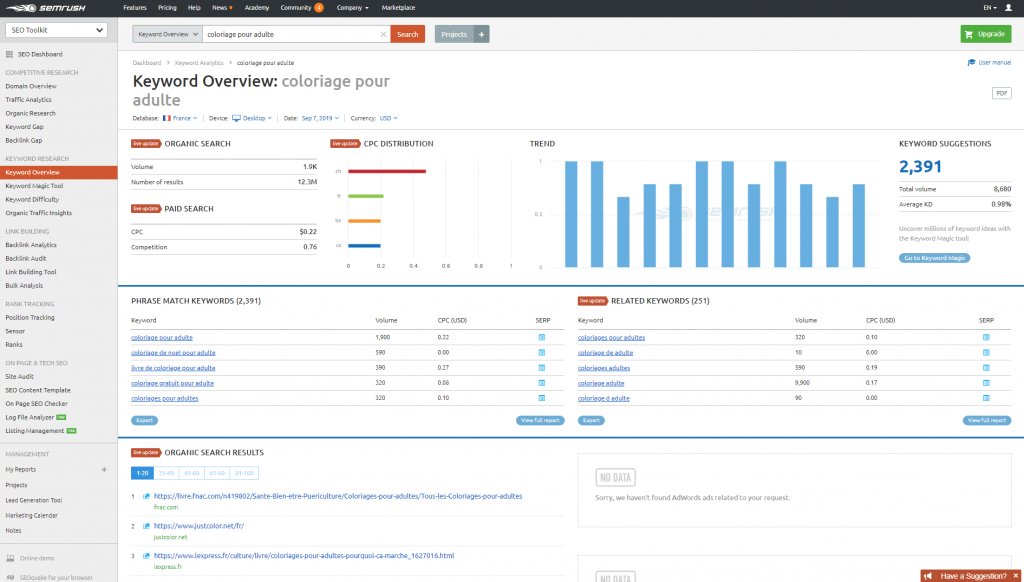Select results page 41-60 tab
This screenshot has height=582, width=1024.
[191, 473]
